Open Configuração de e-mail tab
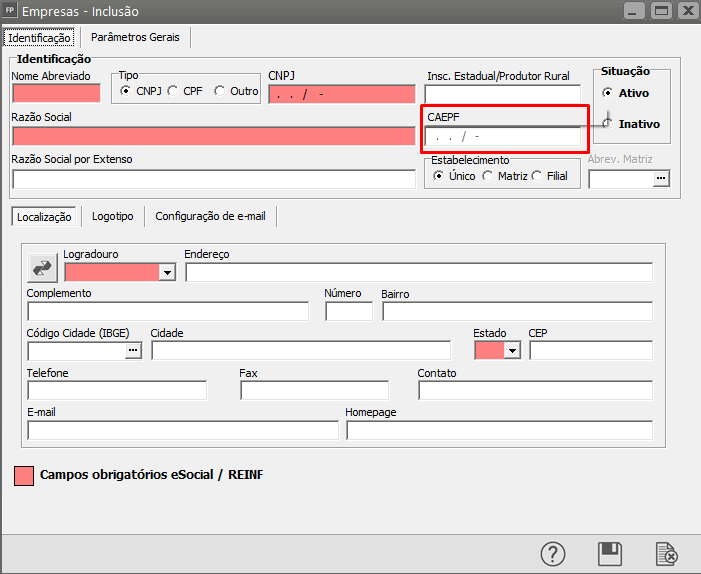Image resolution: width=701 pixels, height=574 pixels. (210, 216)
